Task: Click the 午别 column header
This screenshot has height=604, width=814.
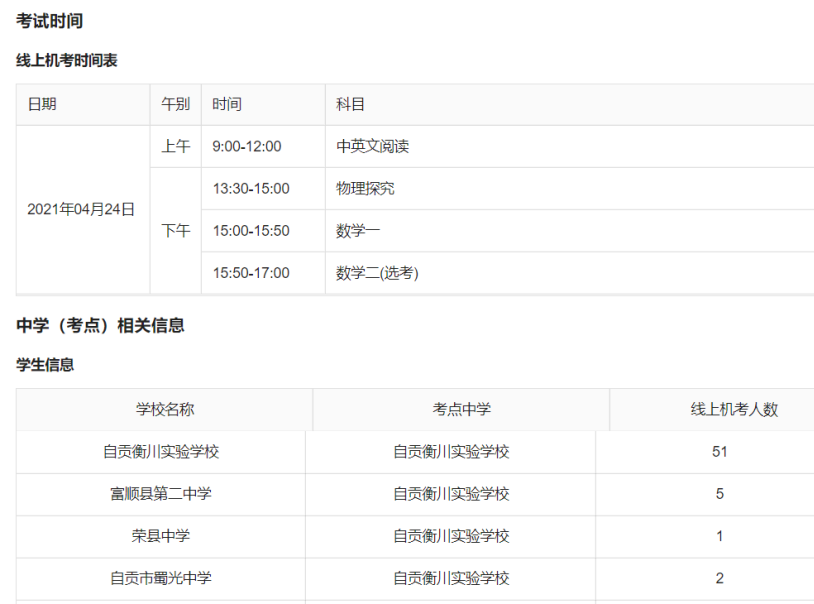Action: click(175, 104)
